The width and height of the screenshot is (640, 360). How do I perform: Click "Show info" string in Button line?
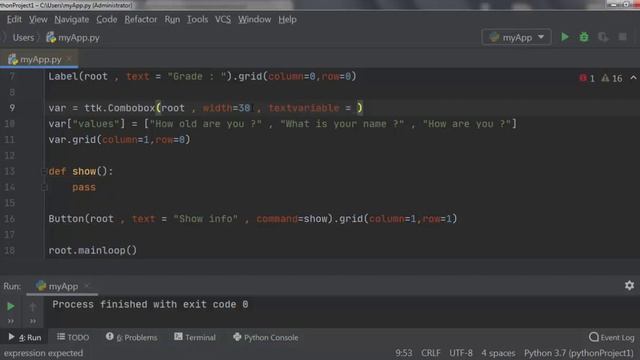[x=205, y=219]
